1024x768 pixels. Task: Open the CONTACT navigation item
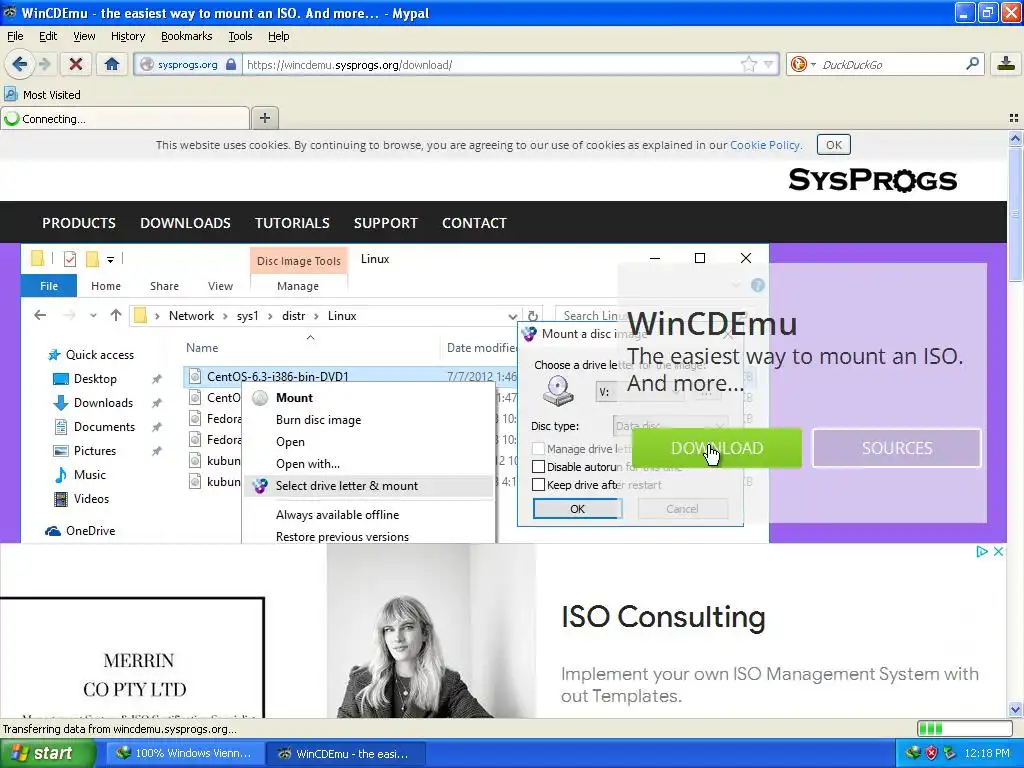pos(474,223)
